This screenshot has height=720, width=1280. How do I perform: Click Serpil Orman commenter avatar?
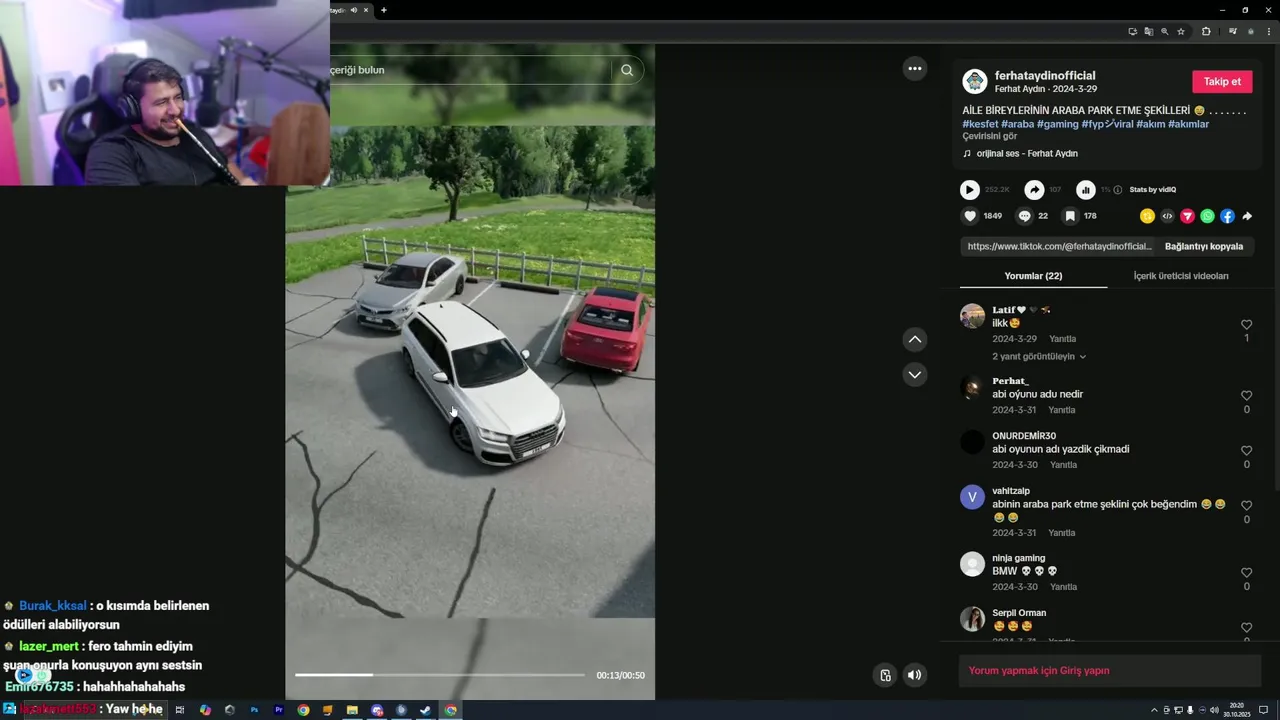tap(972, 619)
